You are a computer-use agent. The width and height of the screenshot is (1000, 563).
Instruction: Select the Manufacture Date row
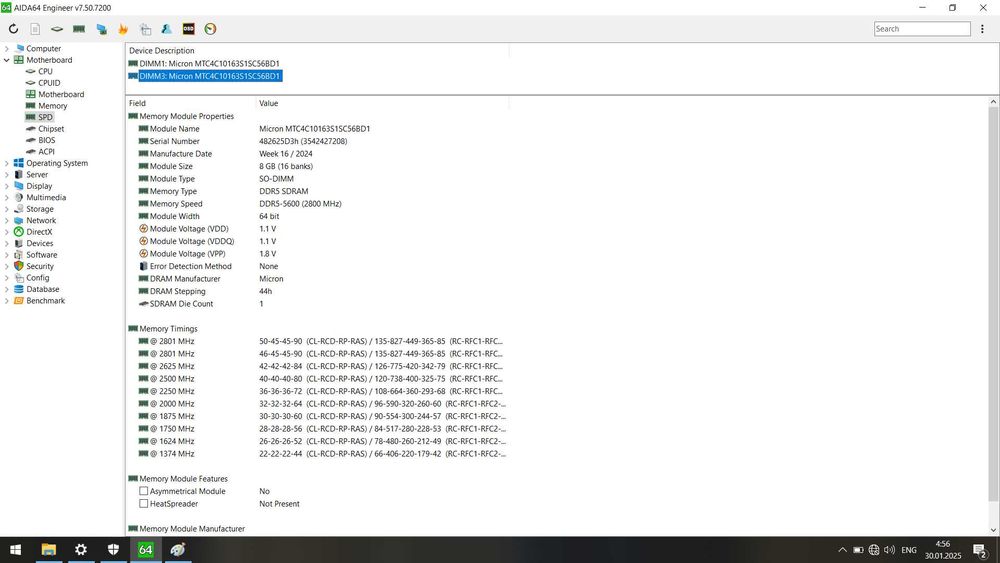click(x=318, y=154)
